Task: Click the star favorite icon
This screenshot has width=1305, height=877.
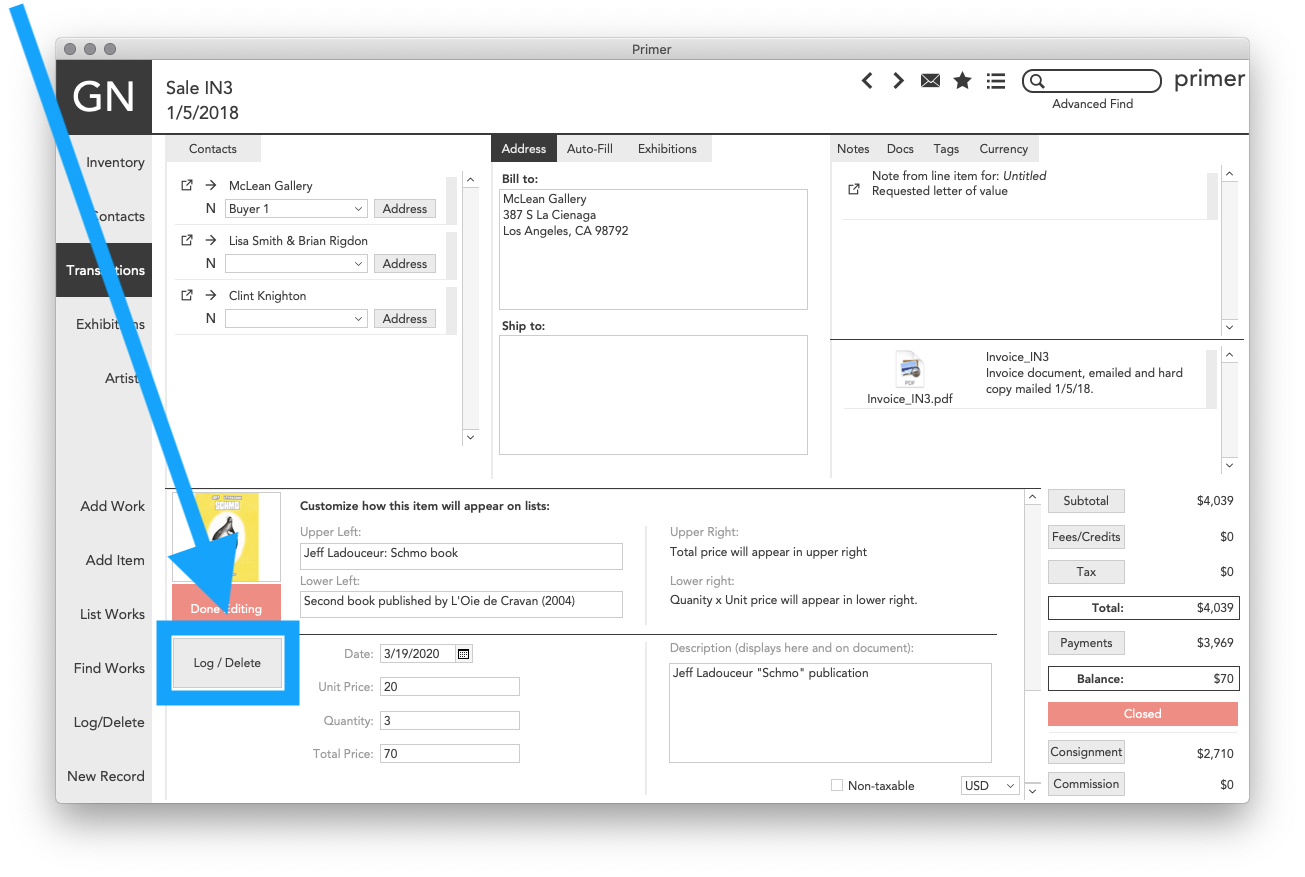Action: [962, 80]
